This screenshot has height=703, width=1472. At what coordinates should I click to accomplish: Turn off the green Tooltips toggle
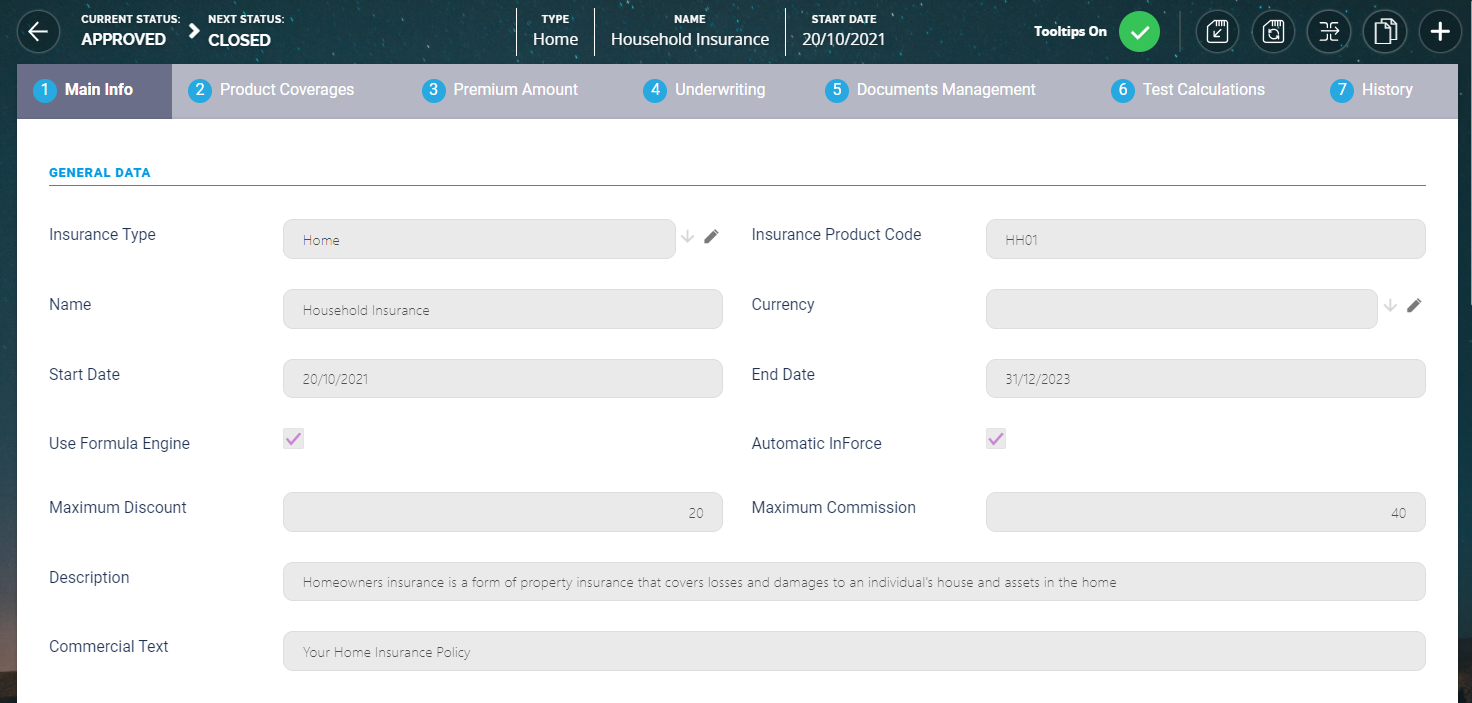[x=1139, y=32]
